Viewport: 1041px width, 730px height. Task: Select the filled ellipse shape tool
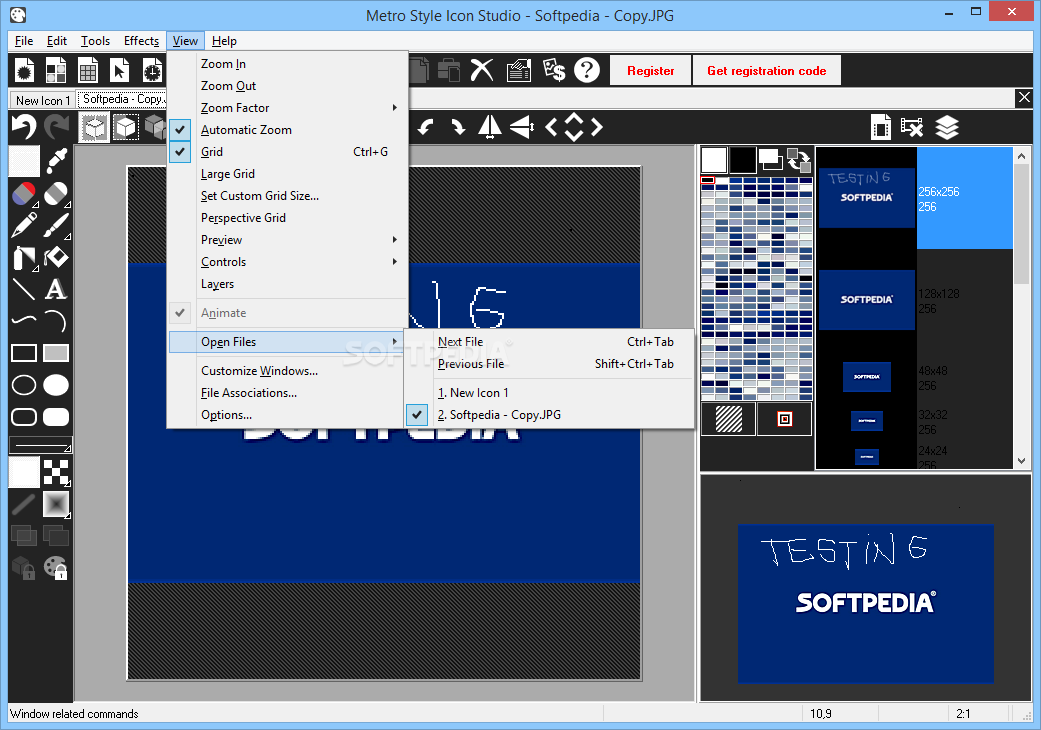(56, 385)
